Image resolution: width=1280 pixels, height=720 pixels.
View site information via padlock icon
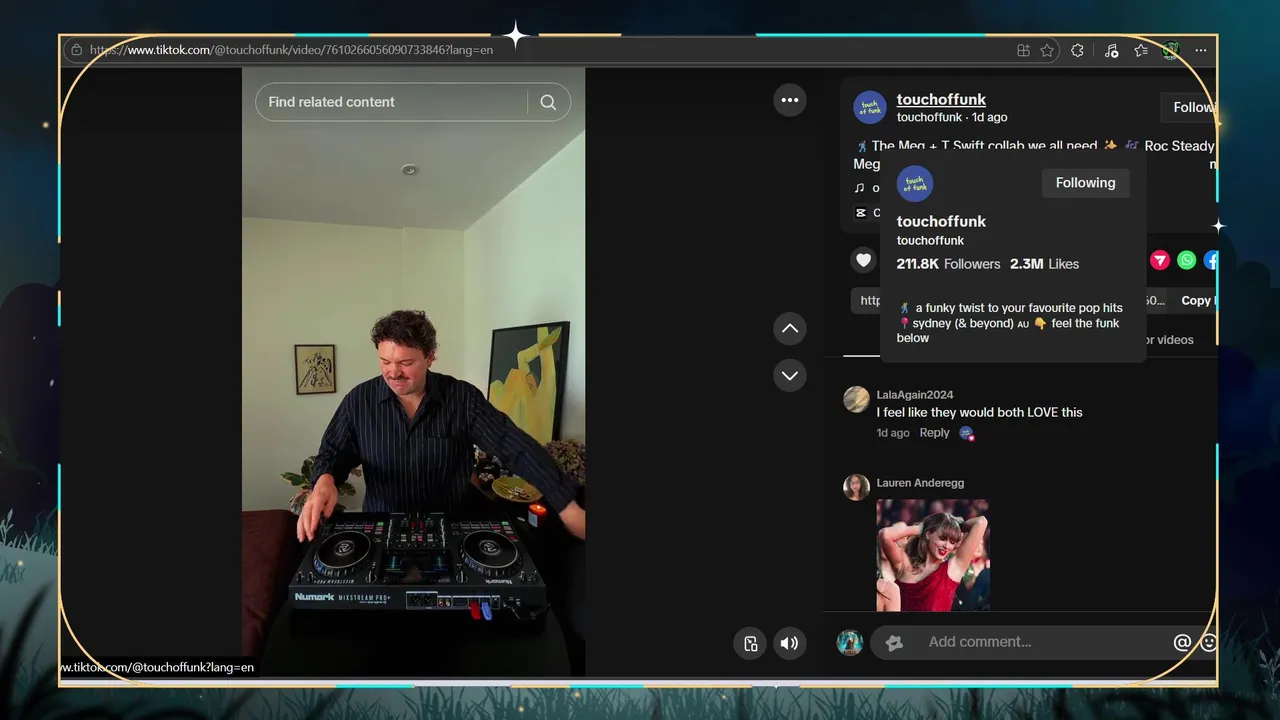76,50
